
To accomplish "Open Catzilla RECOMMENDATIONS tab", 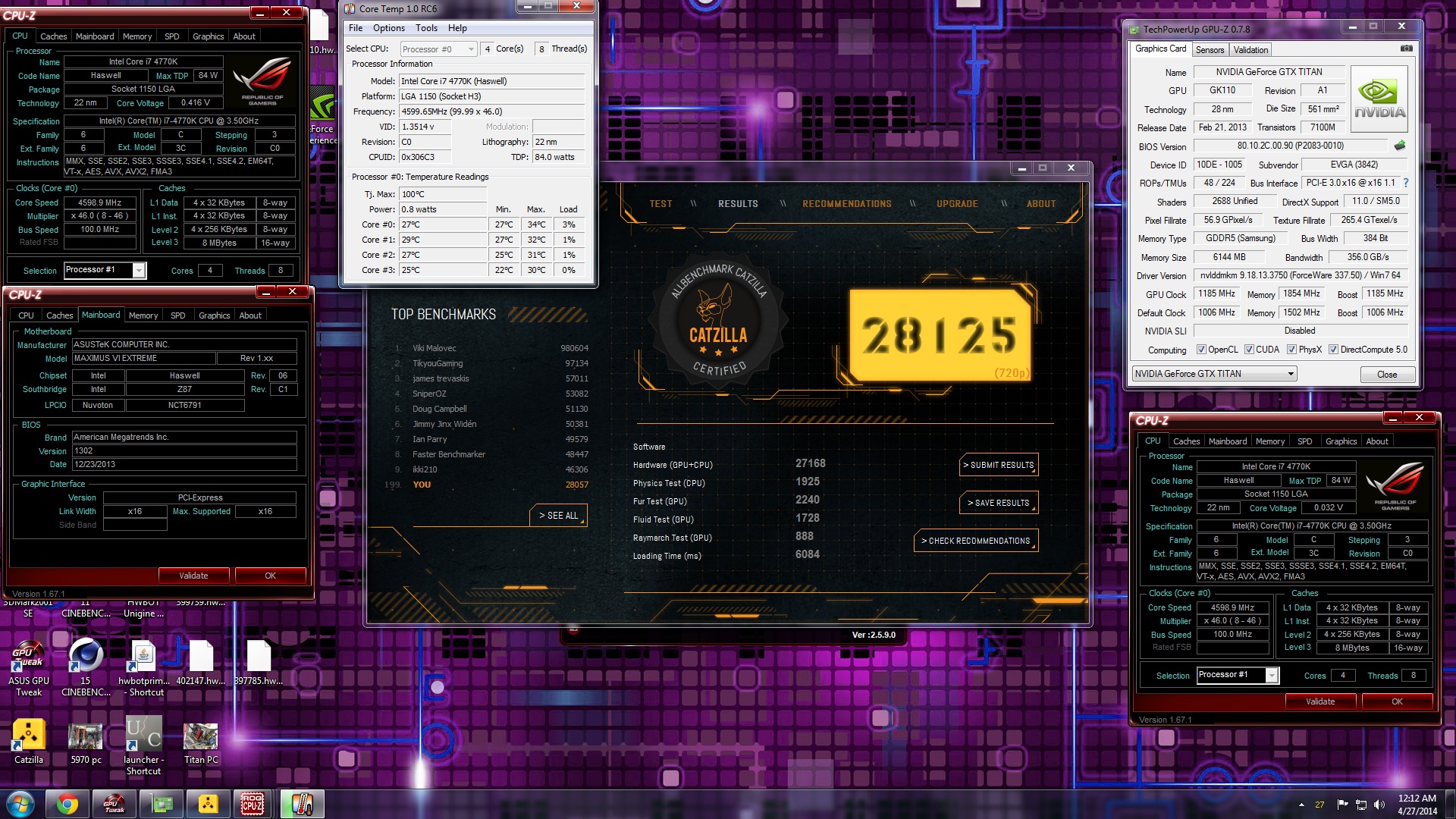I will point(847,204).
